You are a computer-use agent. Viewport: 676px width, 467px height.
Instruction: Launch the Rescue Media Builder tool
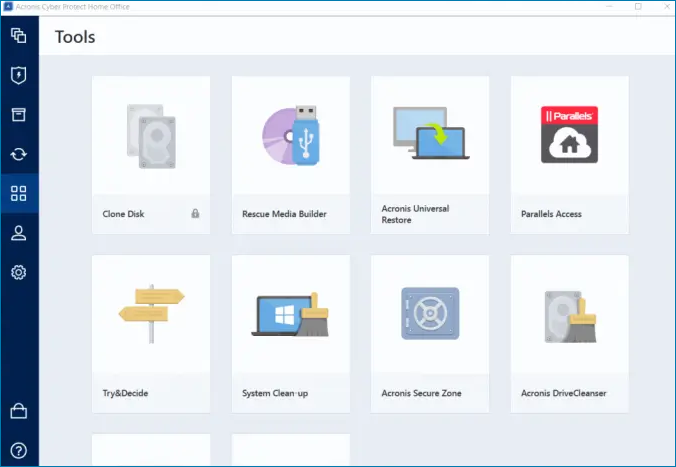coord(290,154)
